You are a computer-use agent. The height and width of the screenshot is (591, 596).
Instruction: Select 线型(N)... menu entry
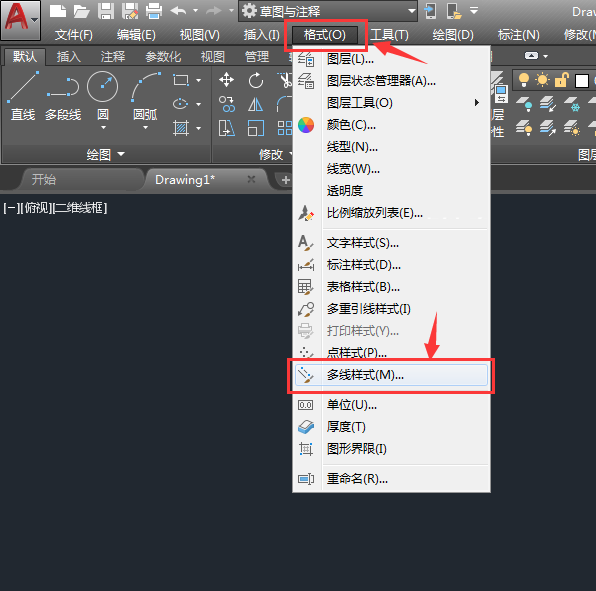click(x=391, y=147)
